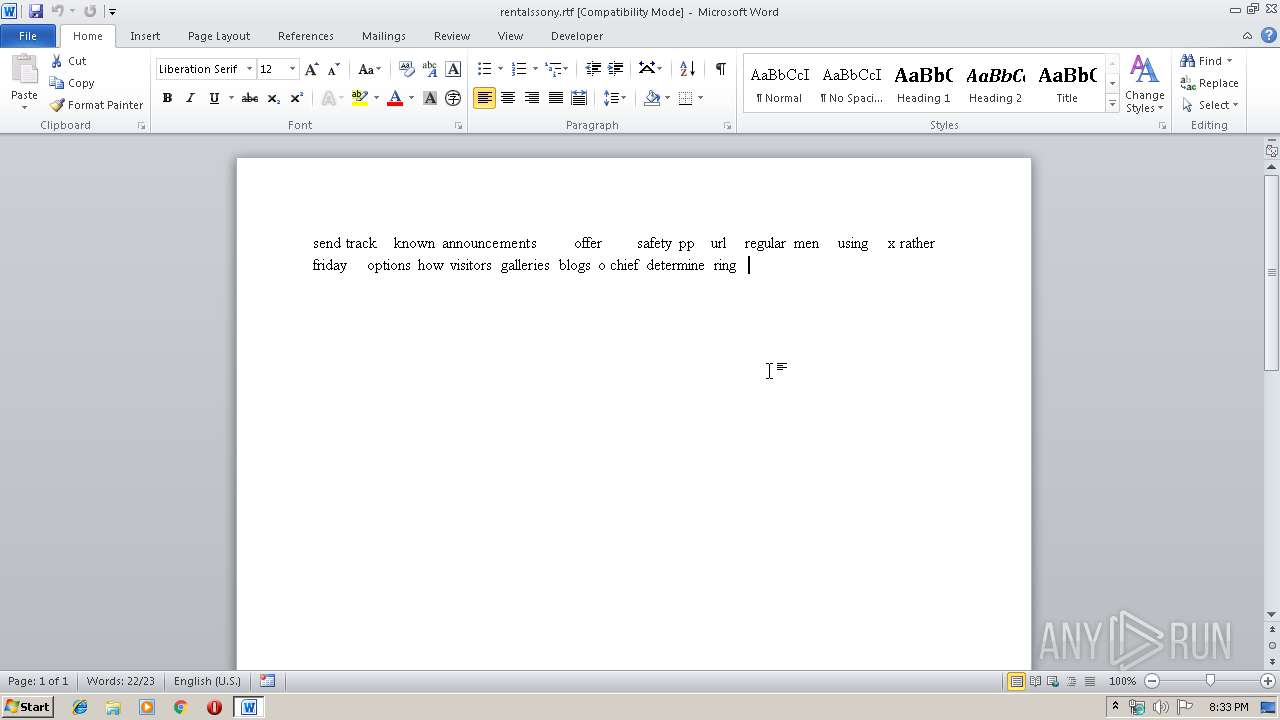Open the font name dropdown
The height and width of the screenshot is (720, 1280).
(x=249, y=69)
